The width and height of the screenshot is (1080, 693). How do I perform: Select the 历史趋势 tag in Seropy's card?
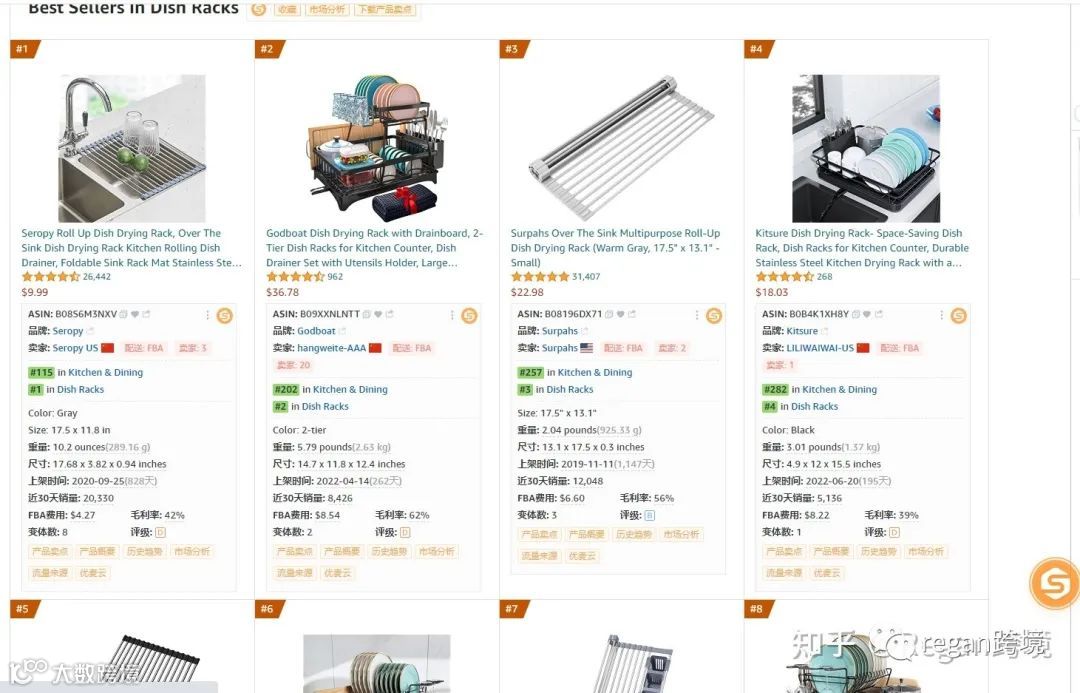pos(145,552)
